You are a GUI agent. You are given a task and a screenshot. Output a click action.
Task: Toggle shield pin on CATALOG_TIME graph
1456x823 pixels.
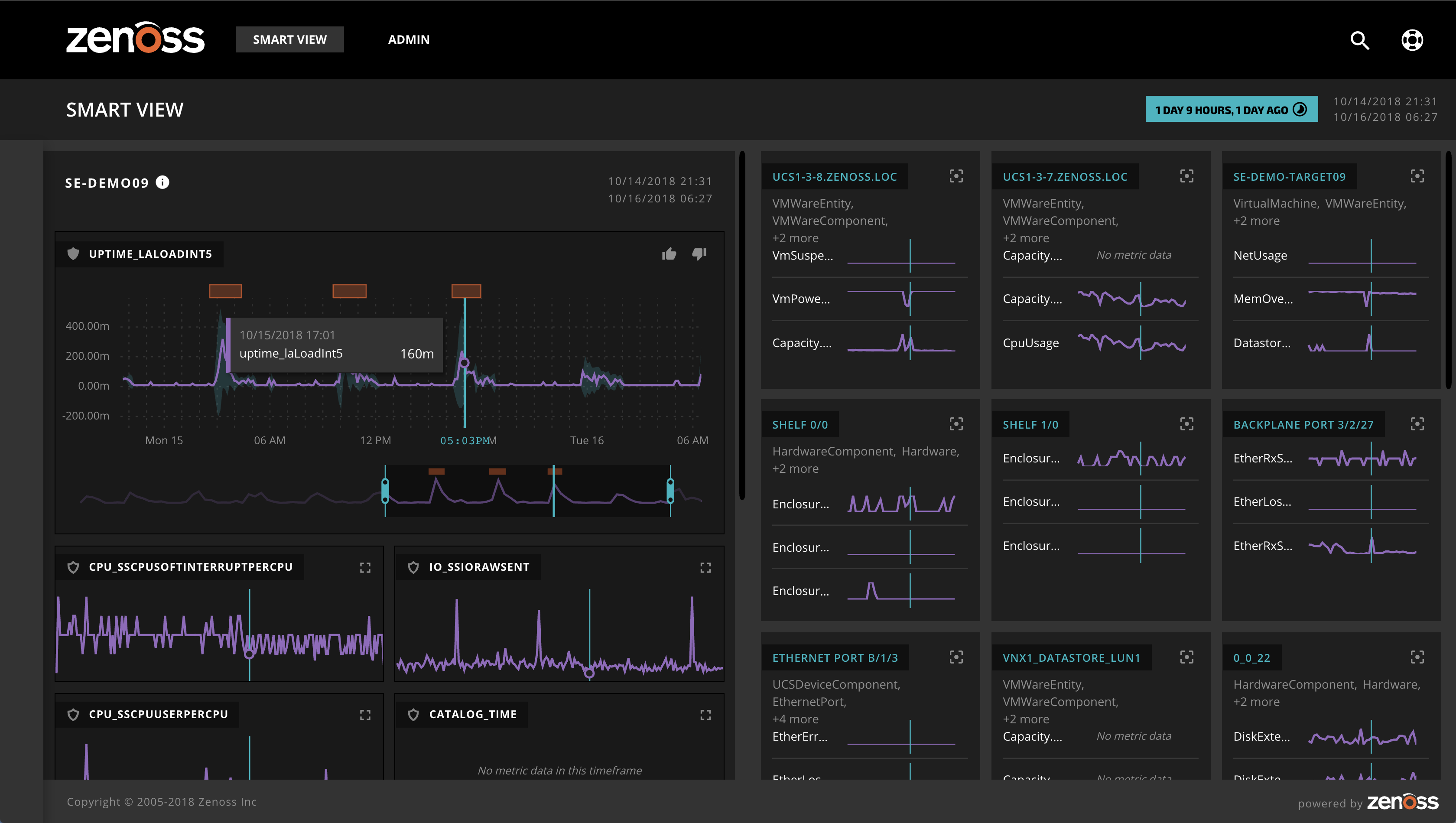pyautogui.click(x=413, y=715)
